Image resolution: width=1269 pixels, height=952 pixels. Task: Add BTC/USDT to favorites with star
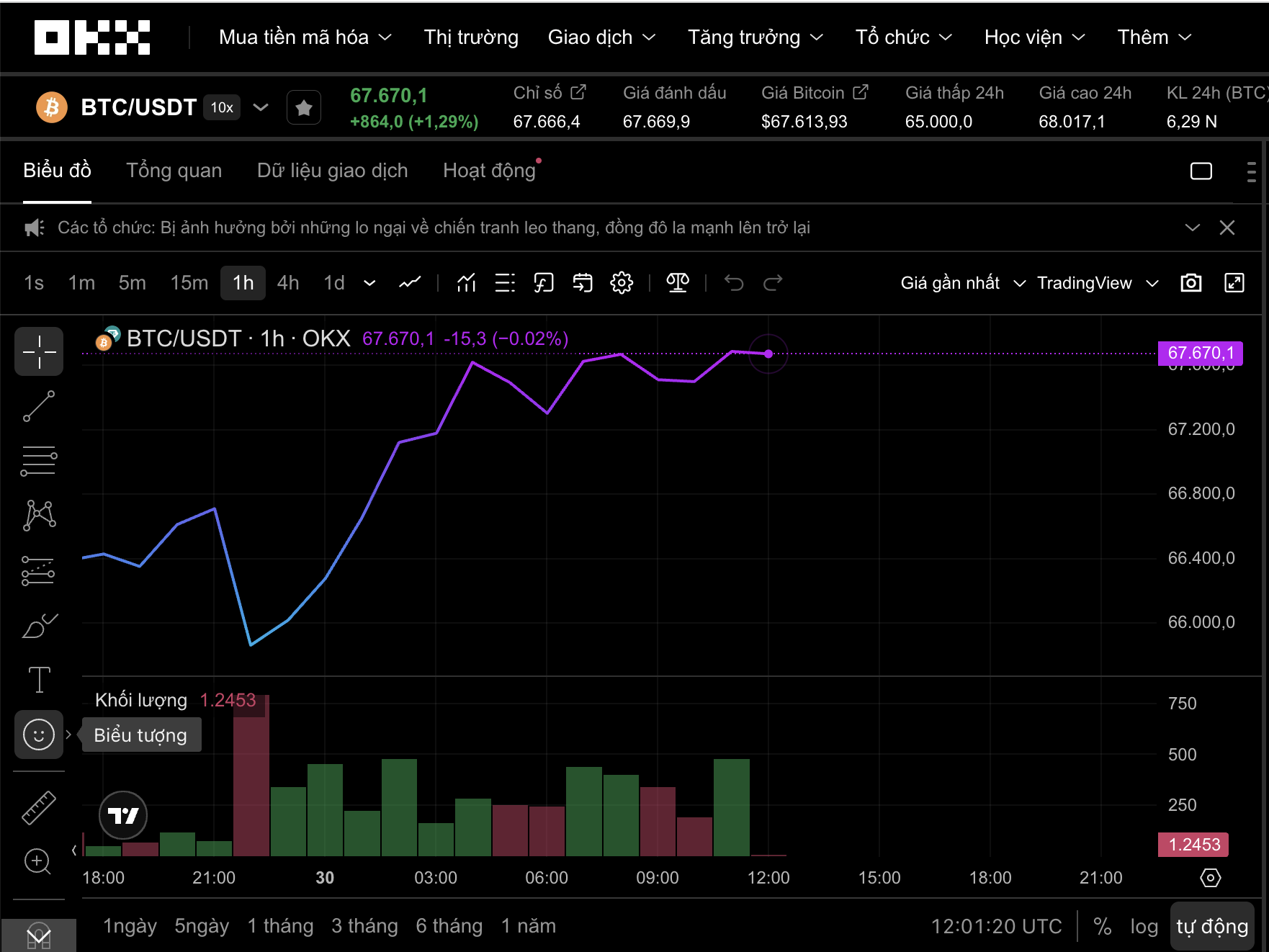pyautogui.click(x=303, y=108)
